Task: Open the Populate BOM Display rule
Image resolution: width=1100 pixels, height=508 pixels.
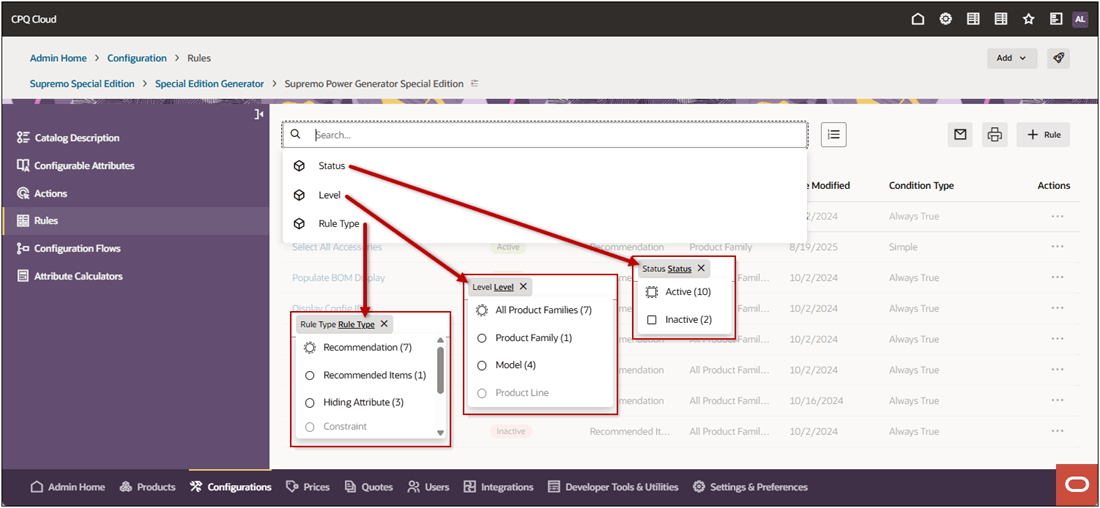Action: click(338, 278)
